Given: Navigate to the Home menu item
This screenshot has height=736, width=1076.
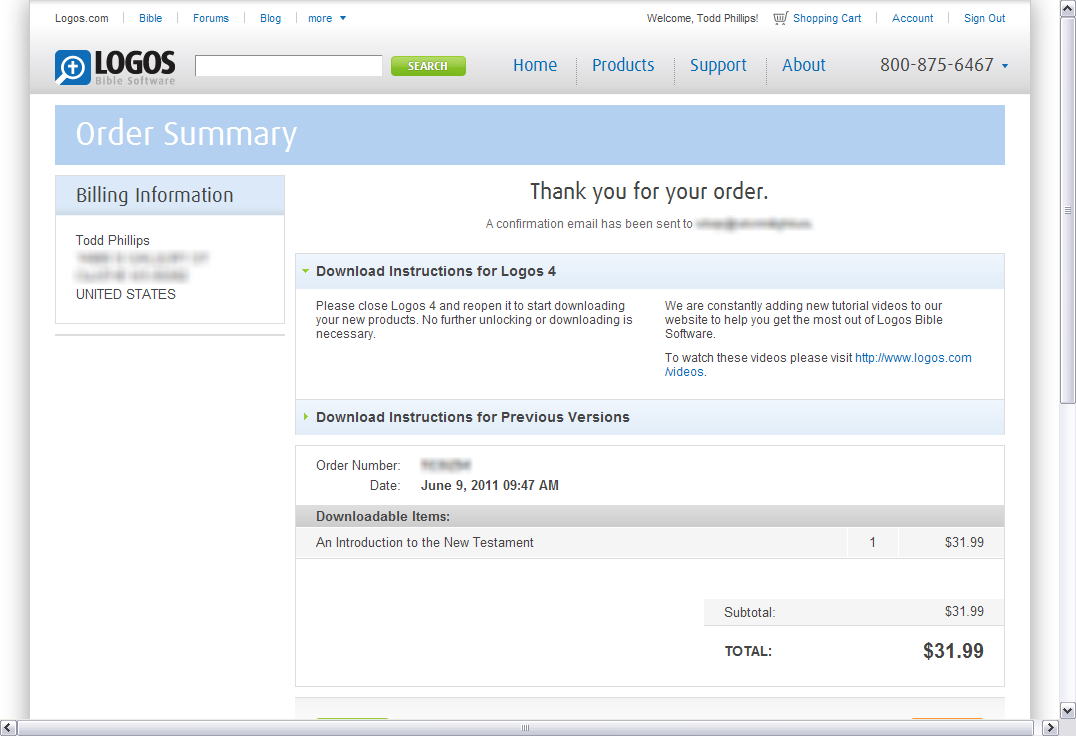Looking at the screenshot, I should (535, 65).
